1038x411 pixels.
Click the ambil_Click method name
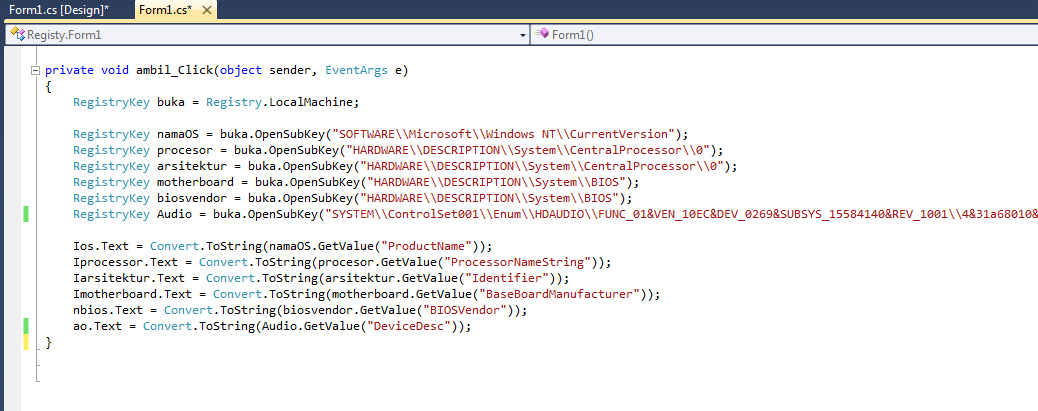(175, 70)
